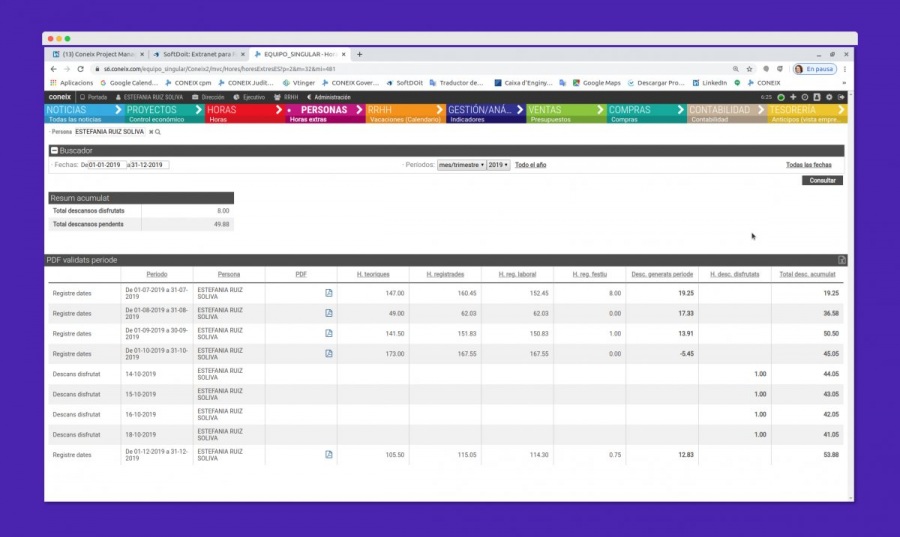The image size is (900, 537).
Task: Click the search magnifier next to the person name
Action: (x=158, y=132)
